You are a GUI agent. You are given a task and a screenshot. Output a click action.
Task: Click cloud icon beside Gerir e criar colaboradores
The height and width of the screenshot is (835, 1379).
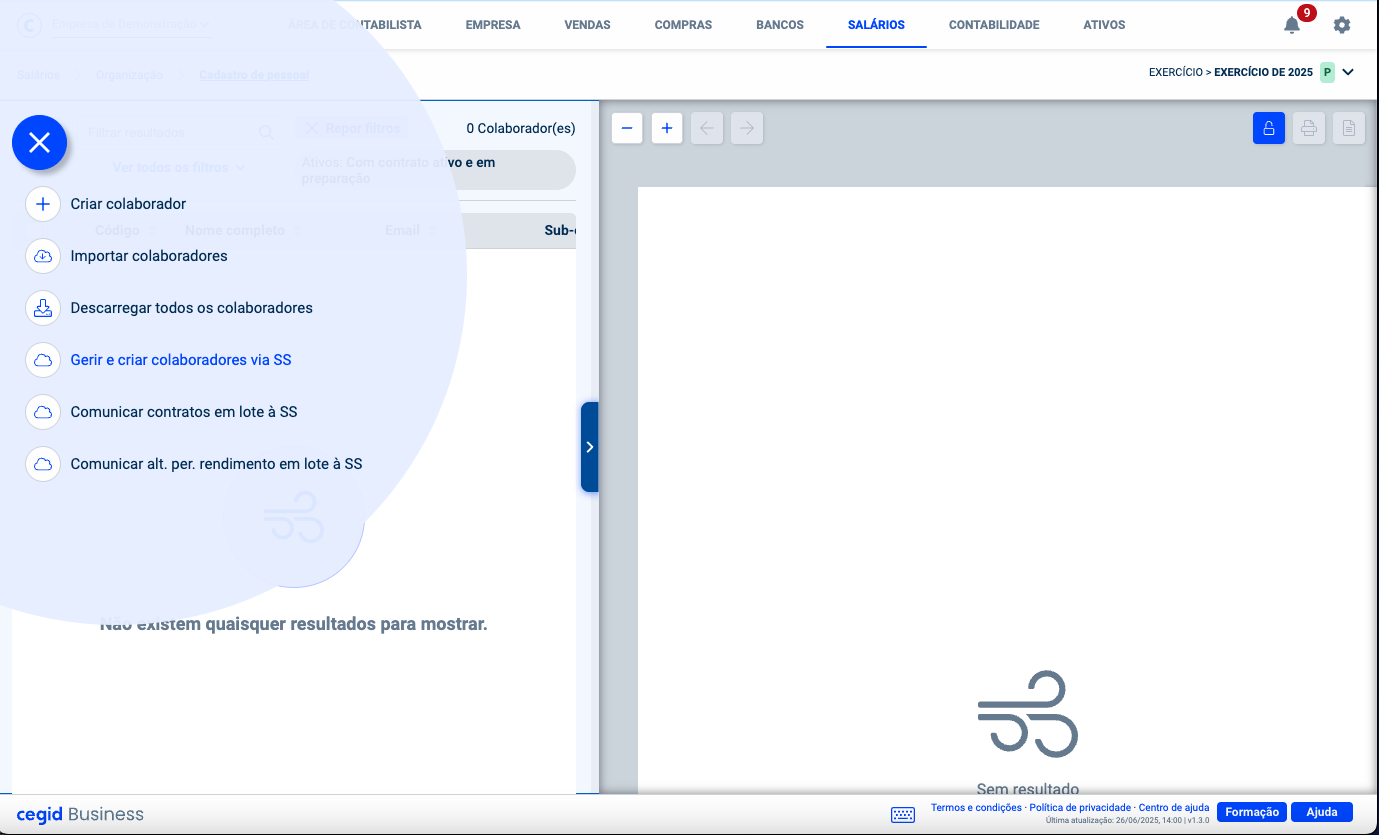coord(43,360)
